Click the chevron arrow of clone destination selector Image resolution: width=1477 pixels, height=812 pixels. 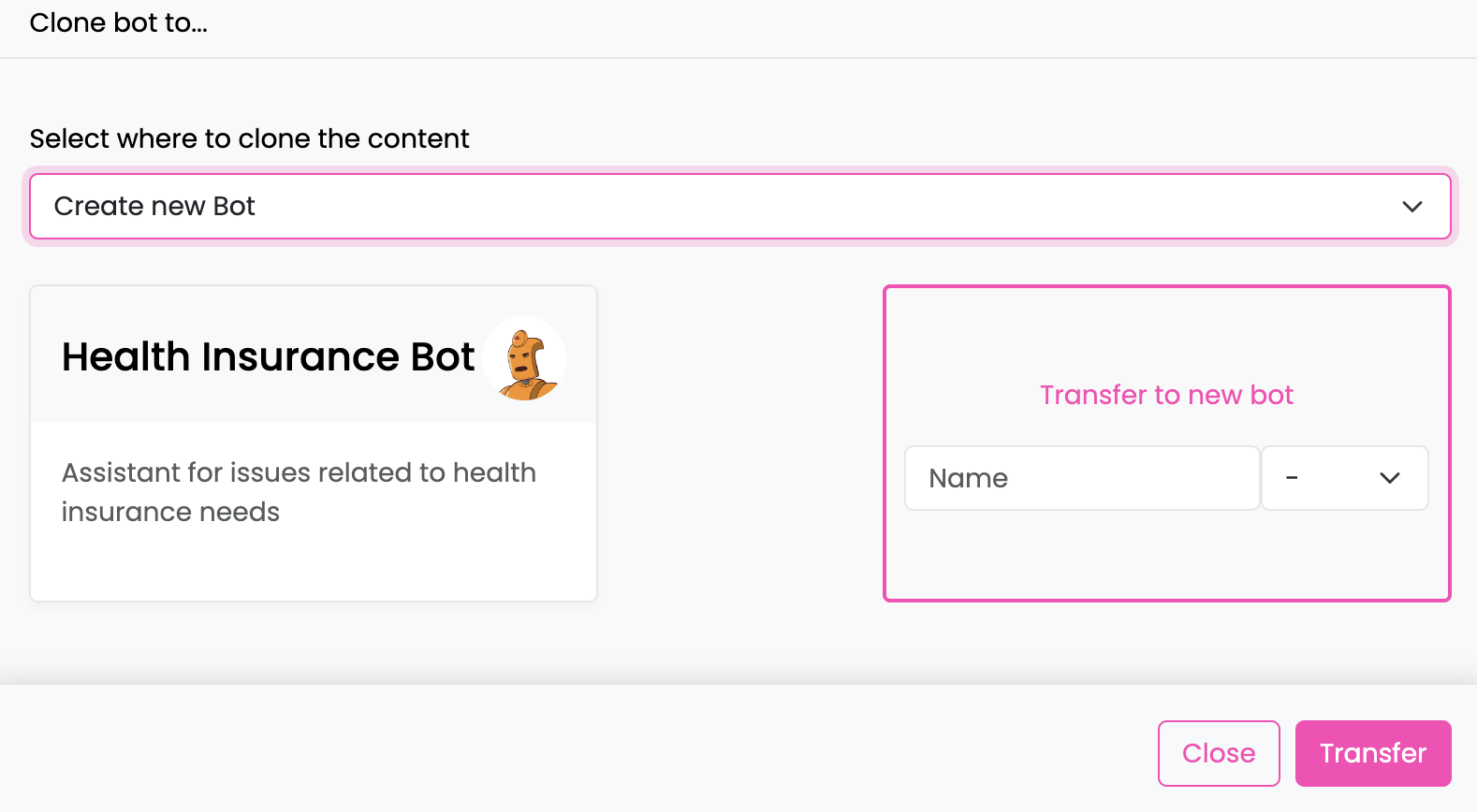(x=1411, y=207)
